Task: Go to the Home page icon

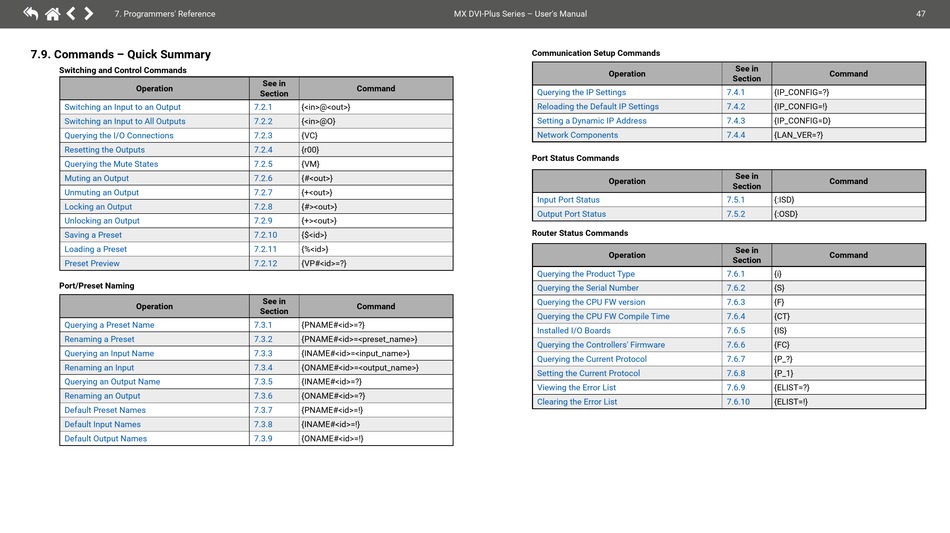Action: pyautogui.click(x=52, y=13)
